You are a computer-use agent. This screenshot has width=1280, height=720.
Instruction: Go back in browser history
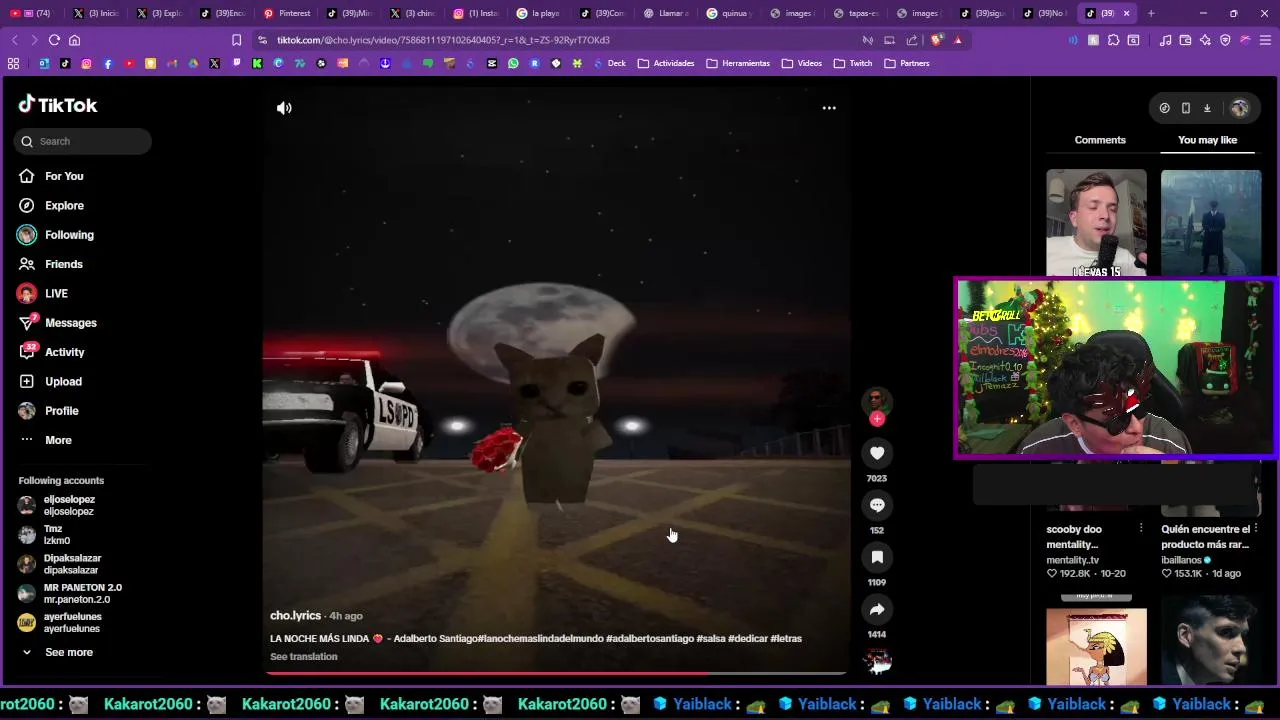(x=14, y=40)
